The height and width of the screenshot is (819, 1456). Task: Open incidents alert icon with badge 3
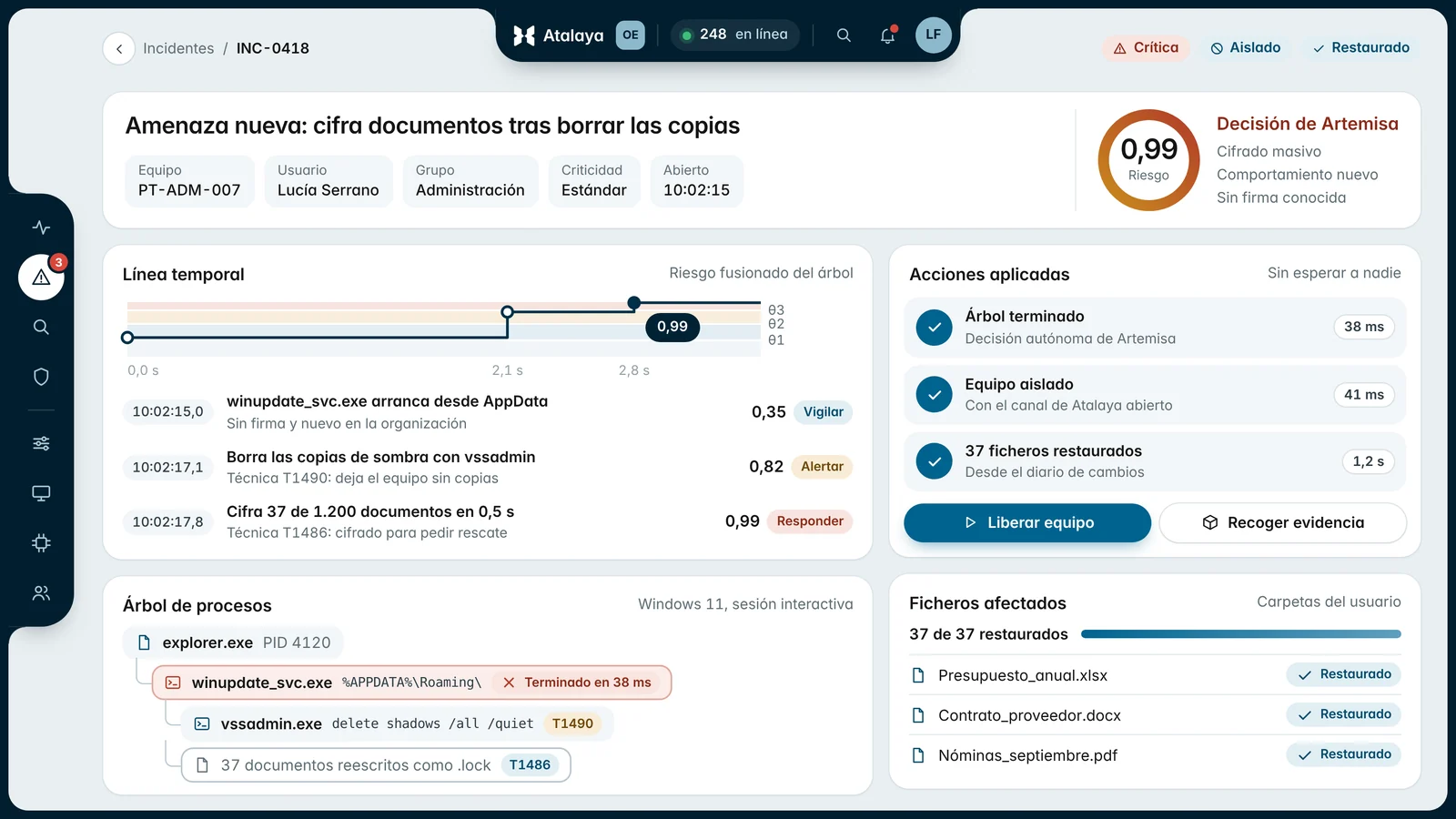click(41, 277)
